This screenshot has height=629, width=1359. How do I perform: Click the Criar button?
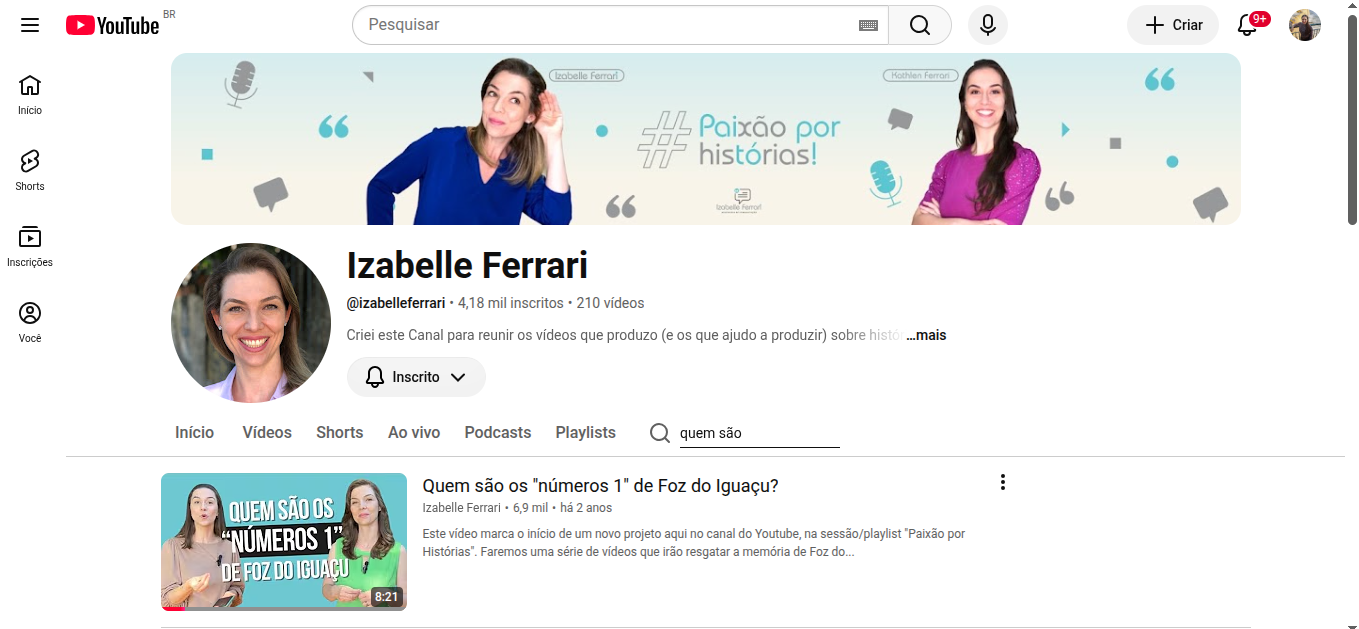pyautogui.click(x=1173, y=25)
